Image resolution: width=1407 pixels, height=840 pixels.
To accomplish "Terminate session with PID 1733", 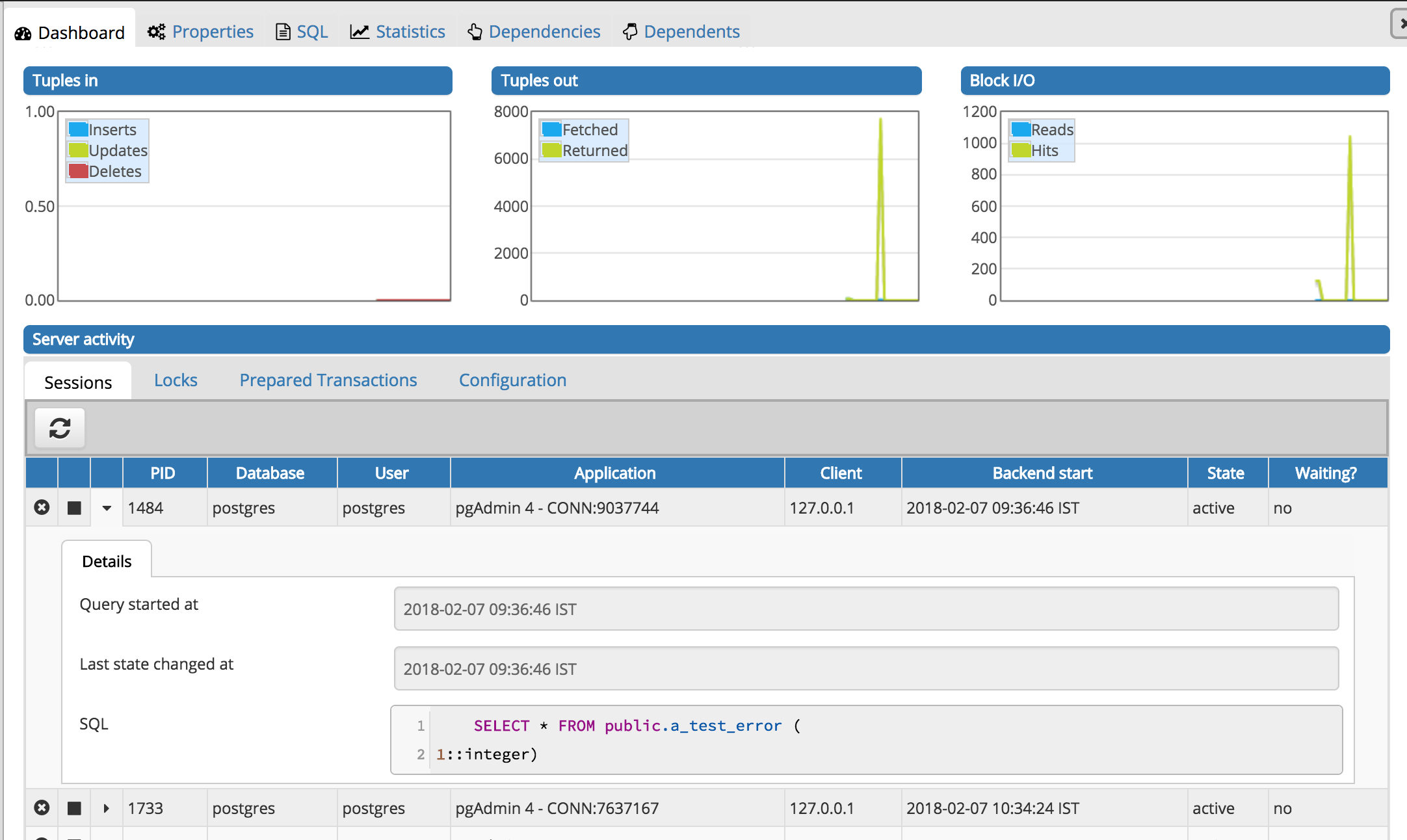I will [x=42, y=808].
